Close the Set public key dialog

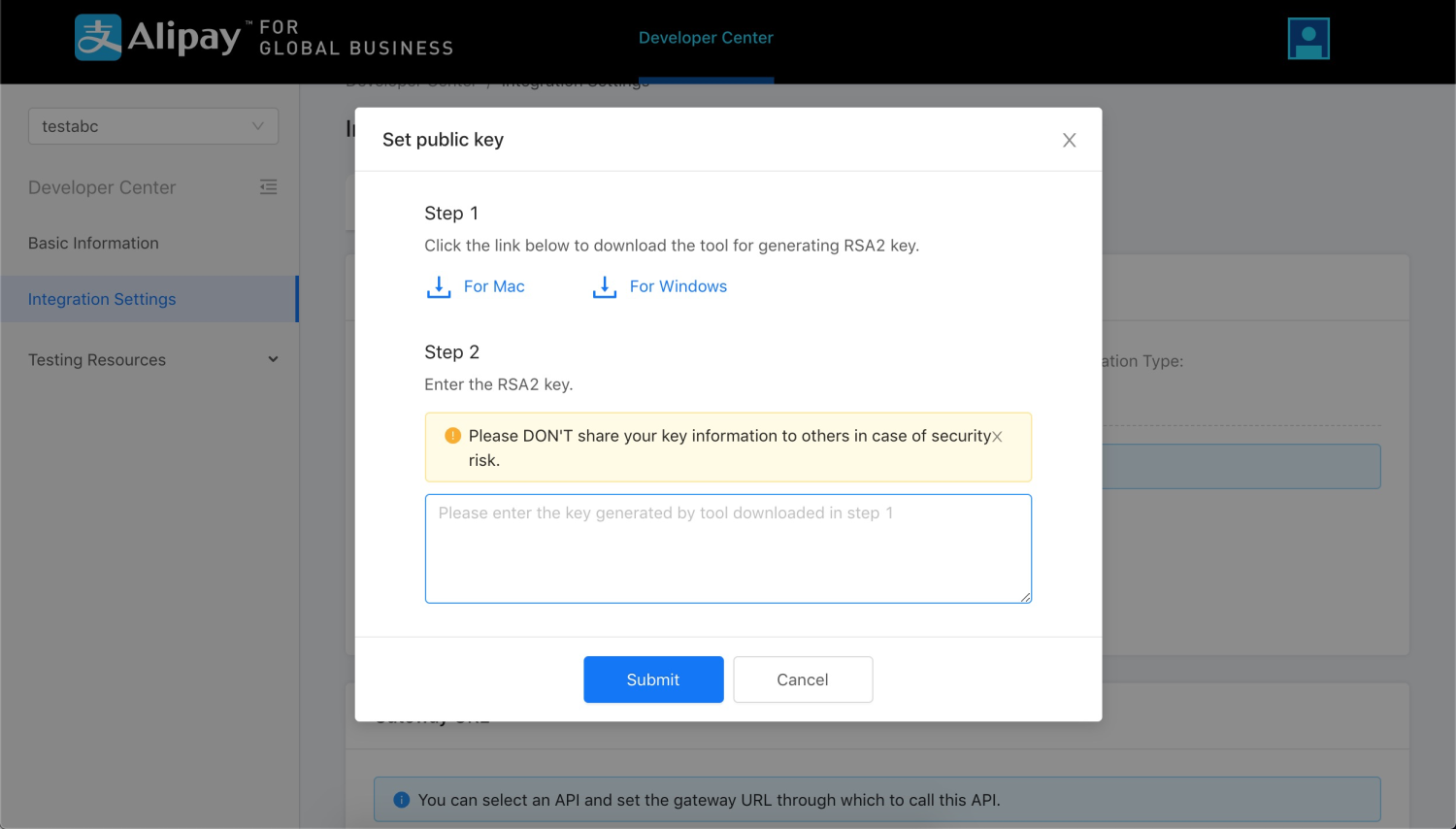coord(1070,140)
